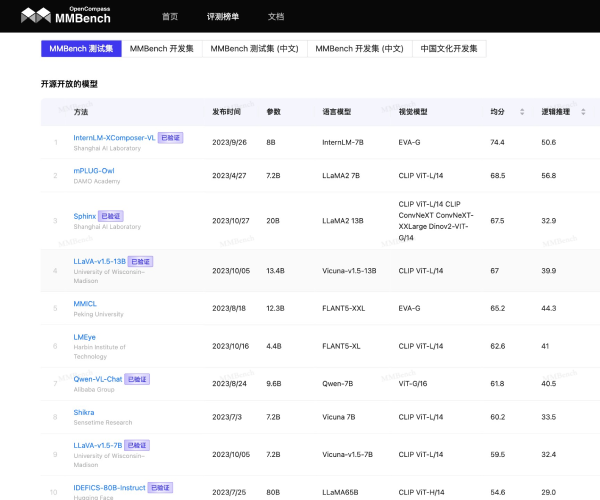Select the MMBench 测试集 tab

click(80, 48)
